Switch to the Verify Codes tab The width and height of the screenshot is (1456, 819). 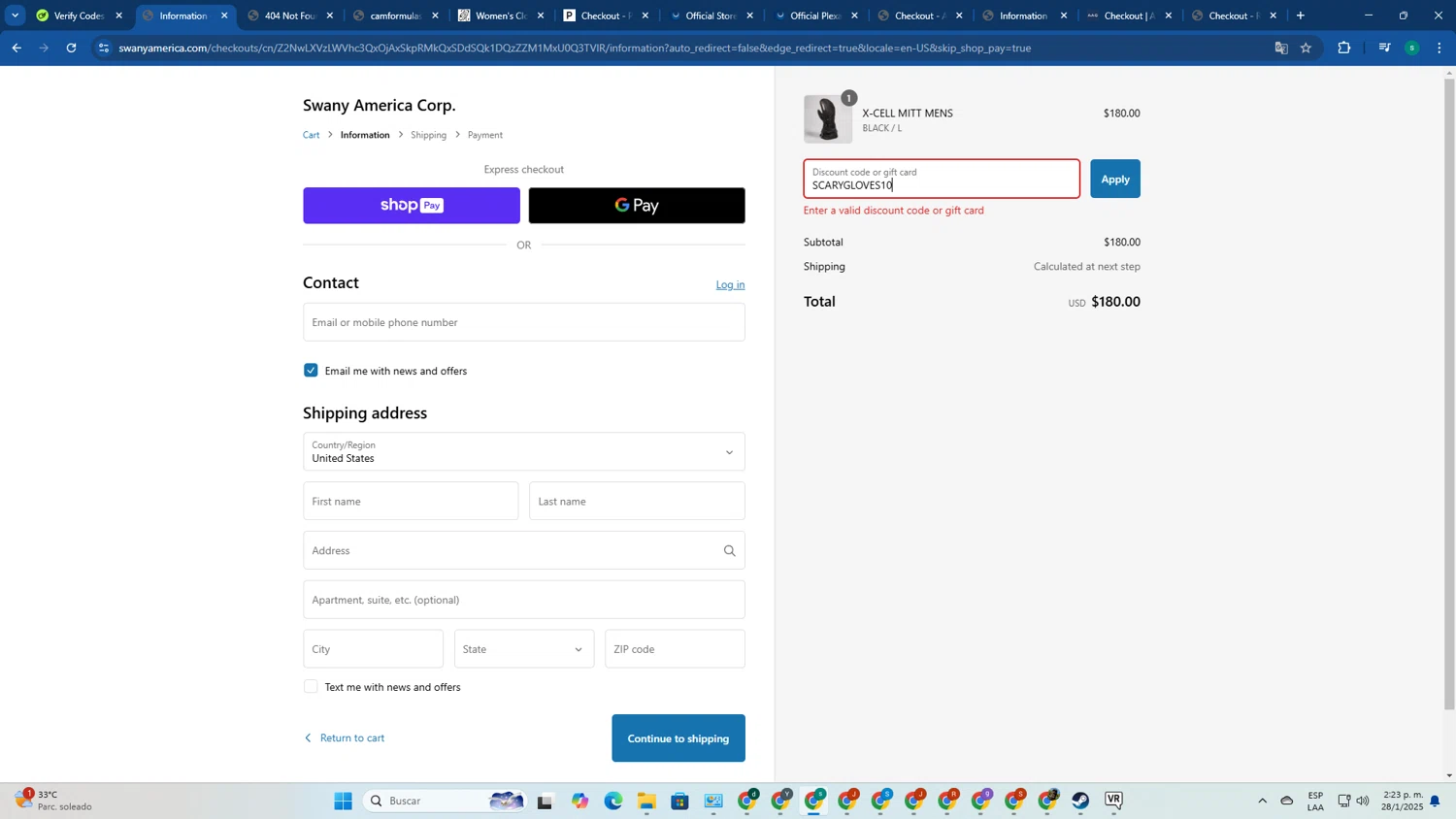pos(80,16)
